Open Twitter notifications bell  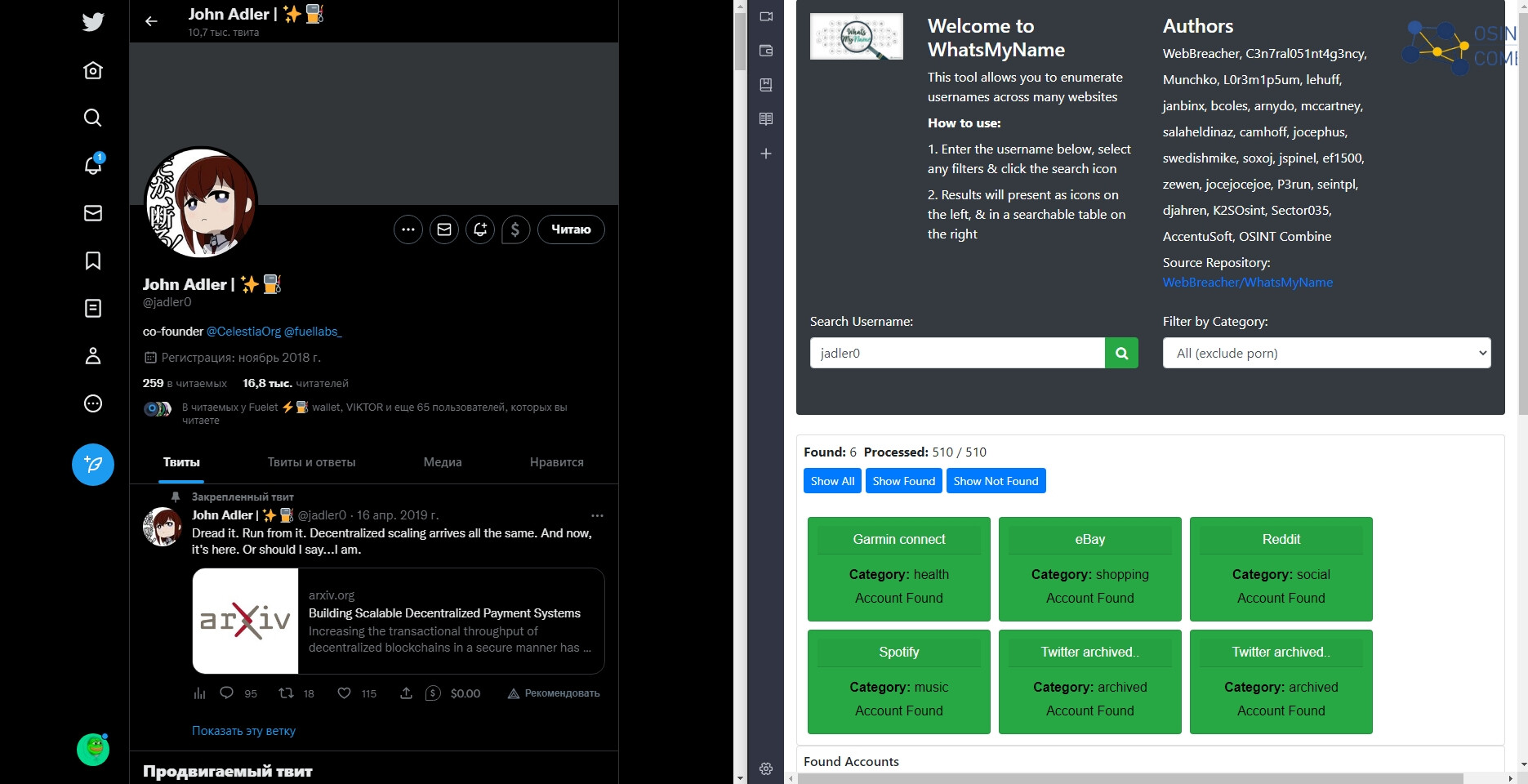click(x=93, y=165)
